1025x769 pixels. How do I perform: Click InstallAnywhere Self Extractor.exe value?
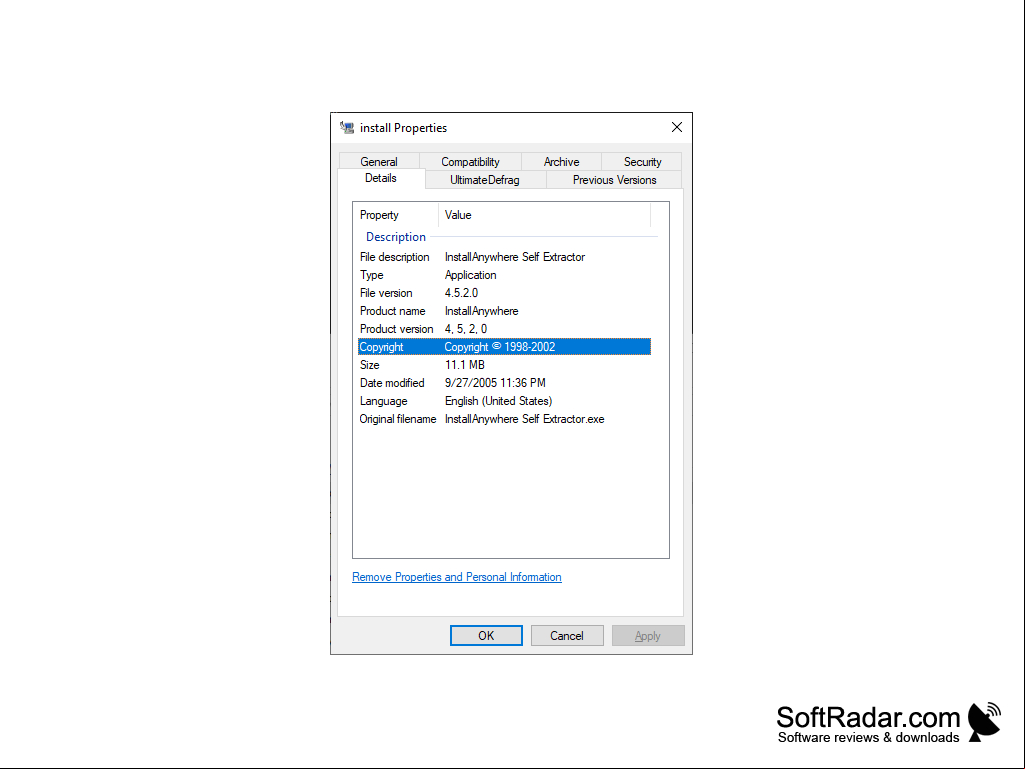[524, 419]
